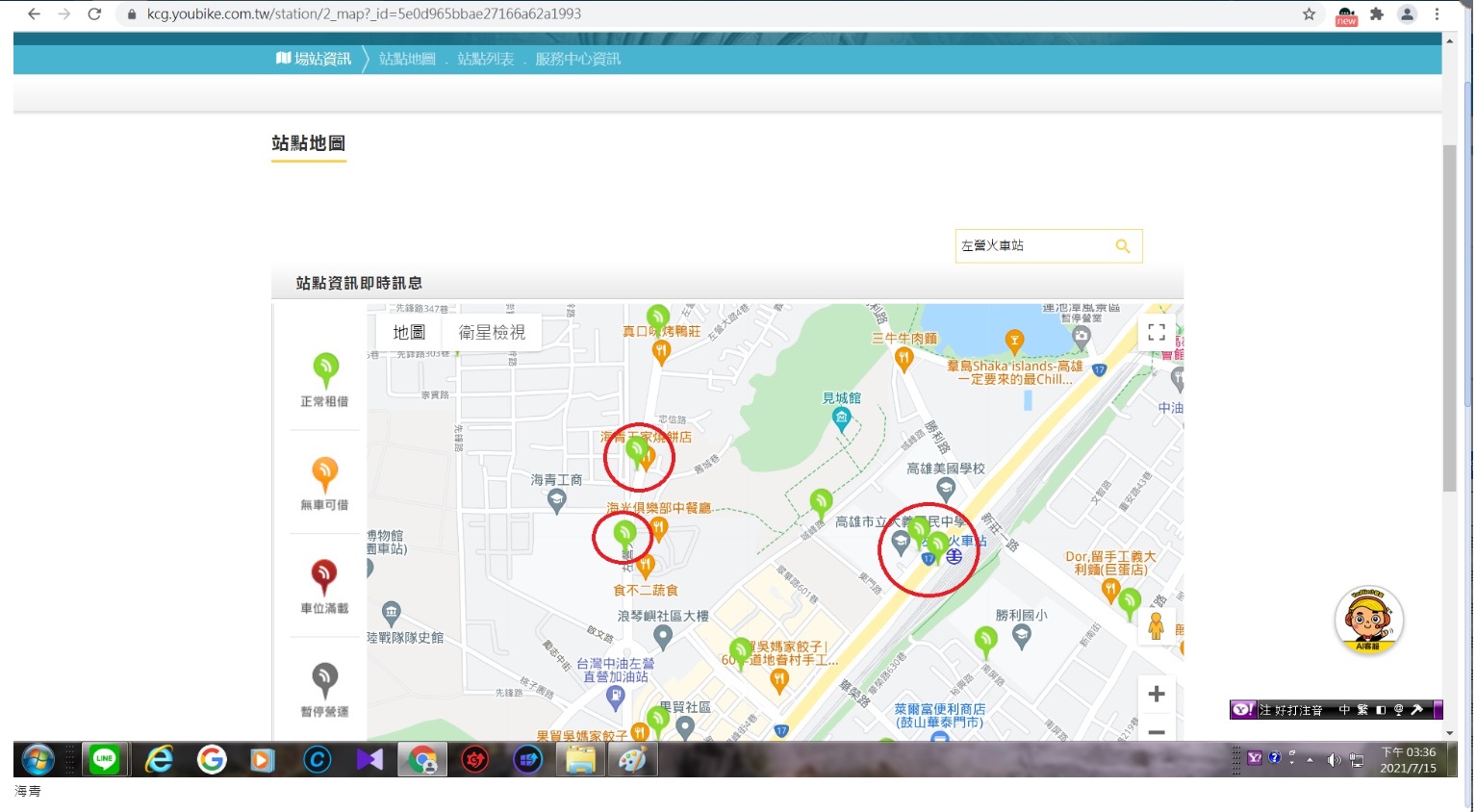The image size is (1476, 812).
Task: Select the Street View pegman icon
Action: 1157,626
